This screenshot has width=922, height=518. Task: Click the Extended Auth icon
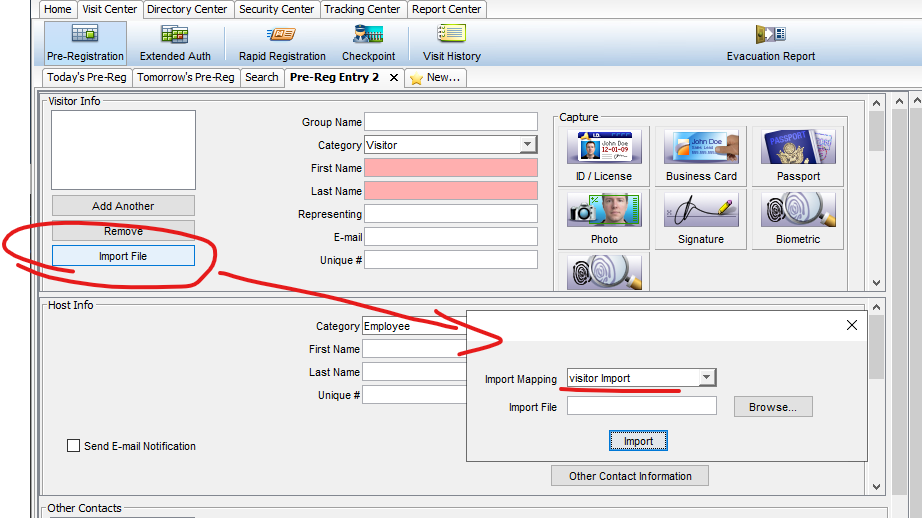coord(175,42)
